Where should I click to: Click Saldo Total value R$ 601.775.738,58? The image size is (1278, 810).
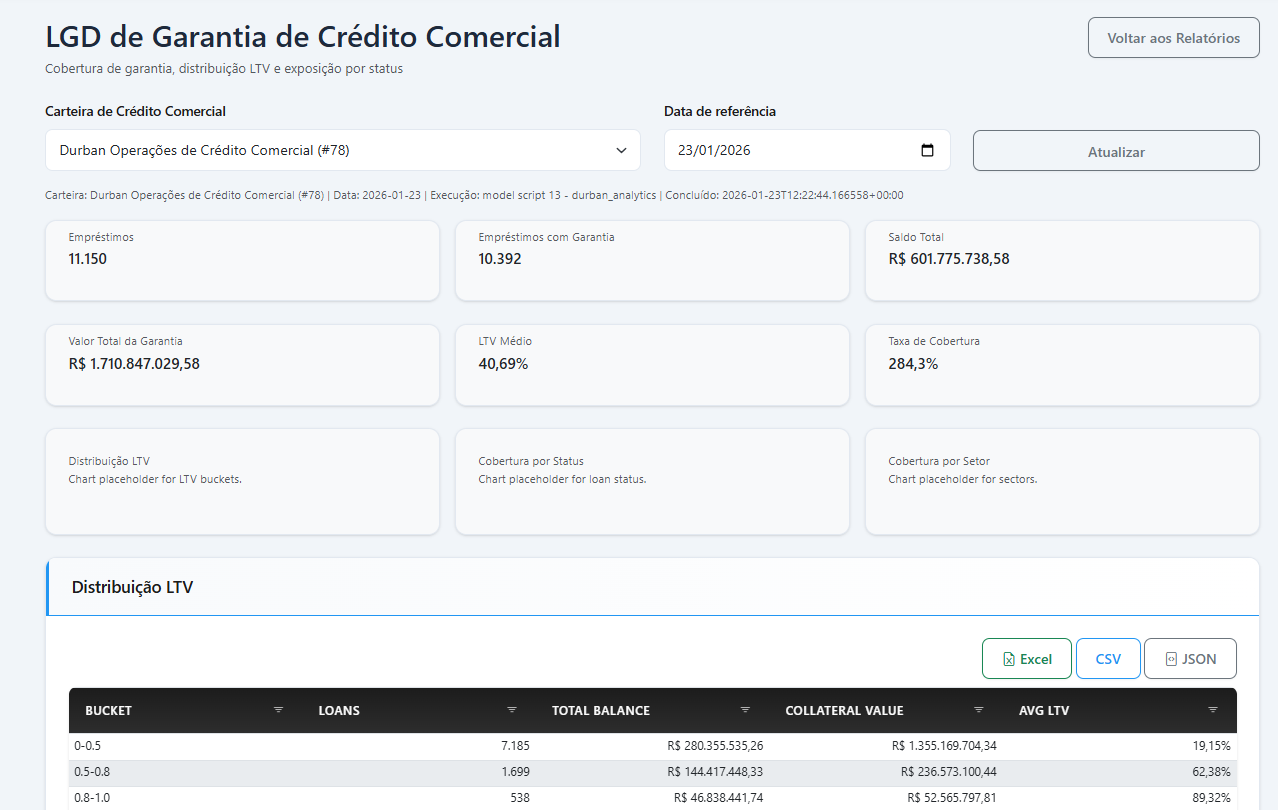[949, 259]
